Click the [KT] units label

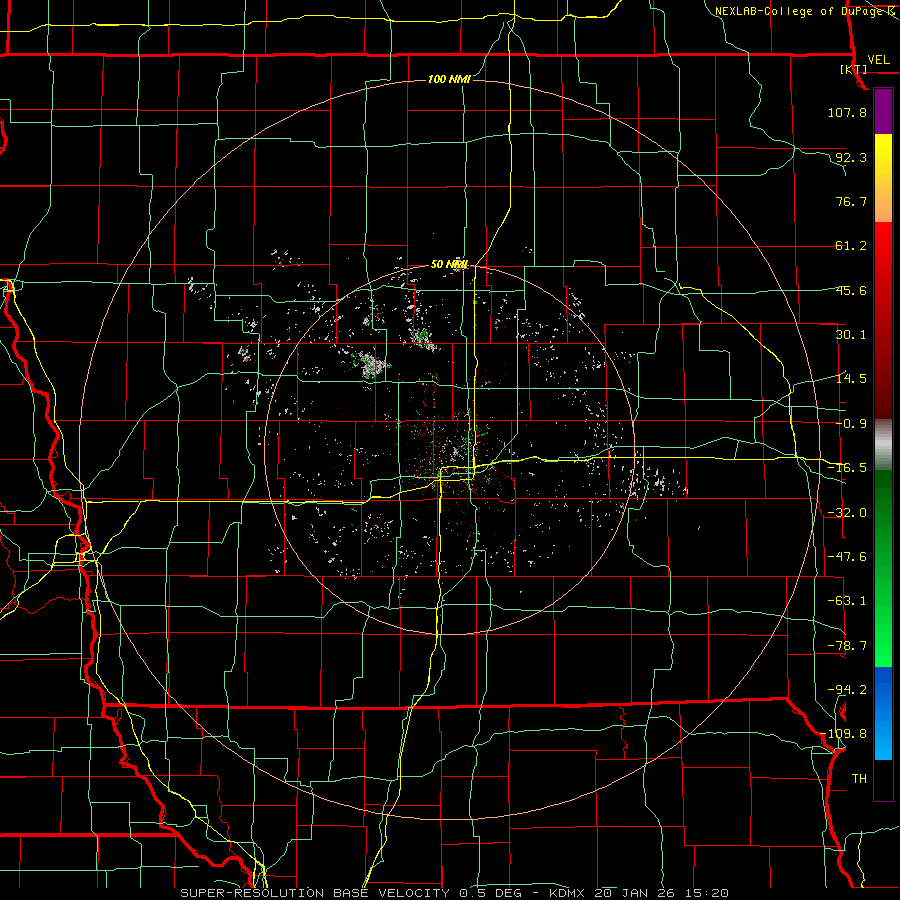pos(854,69)
